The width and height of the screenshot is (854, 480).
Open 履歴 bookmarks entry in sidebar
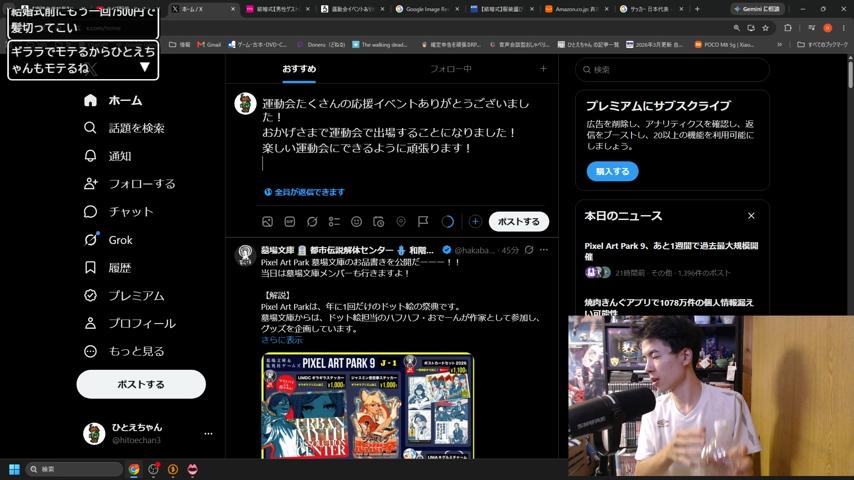(x=108, y=268)
